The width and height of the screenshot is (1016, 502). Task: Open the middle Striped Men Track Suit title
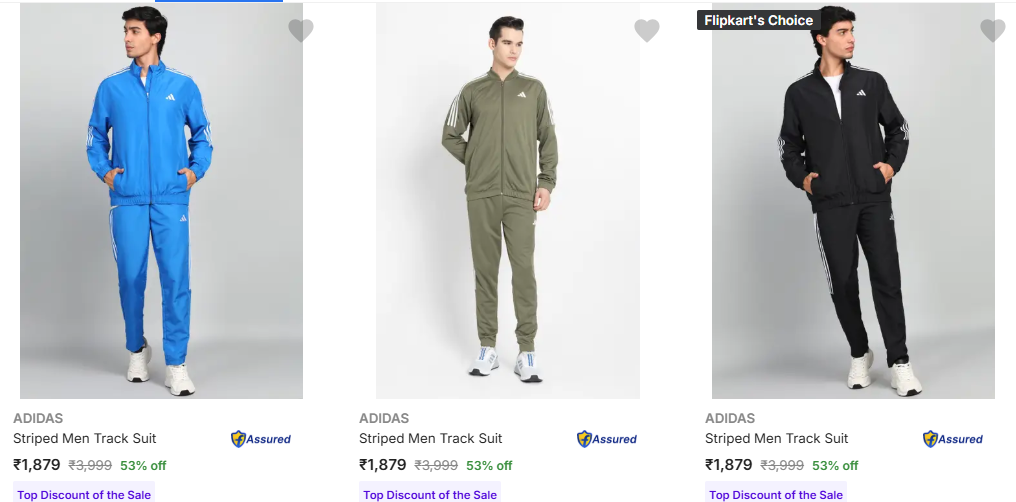(431, 438)
